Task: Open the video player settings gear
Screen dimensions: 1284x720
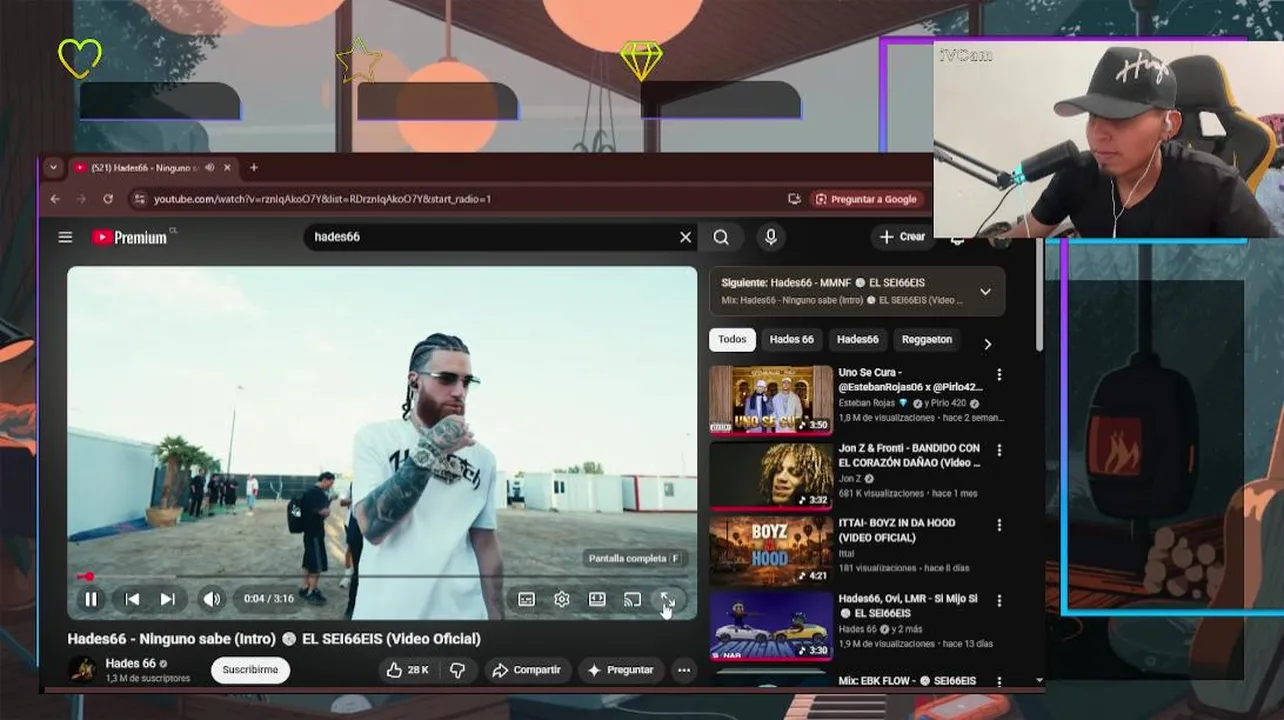Action: click(x=562, y=599)
